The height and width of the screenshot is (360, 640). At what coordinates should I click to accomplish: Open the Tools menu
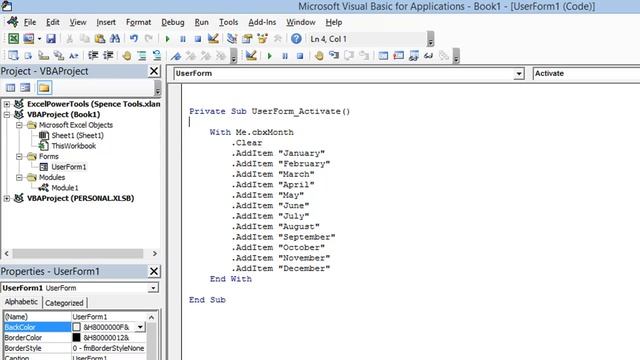click(229, 22)
